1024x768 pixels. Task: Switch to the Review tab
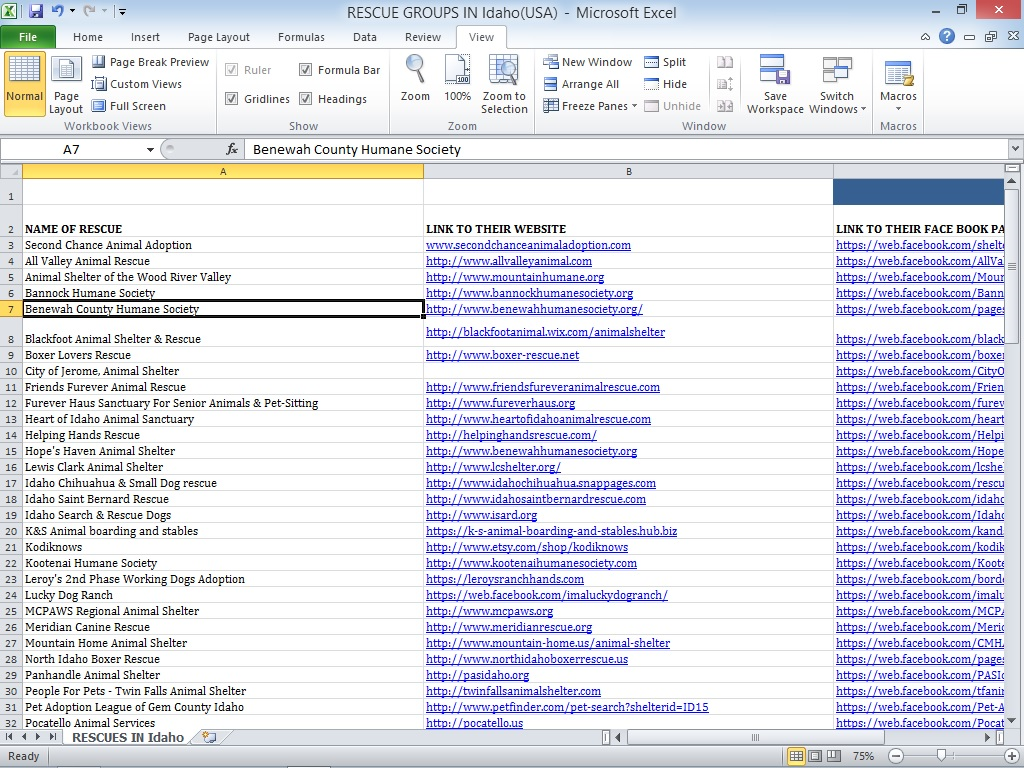423,37
